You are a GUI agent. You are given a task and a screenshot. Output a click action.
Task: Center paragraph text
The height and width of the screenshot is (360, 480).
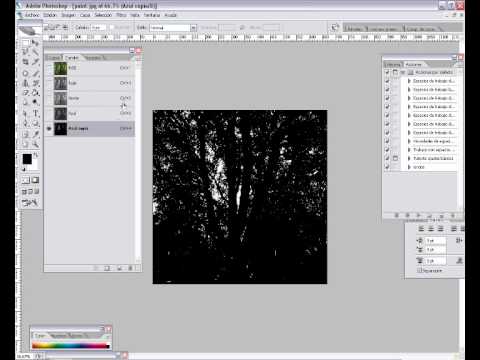[431, 229]
